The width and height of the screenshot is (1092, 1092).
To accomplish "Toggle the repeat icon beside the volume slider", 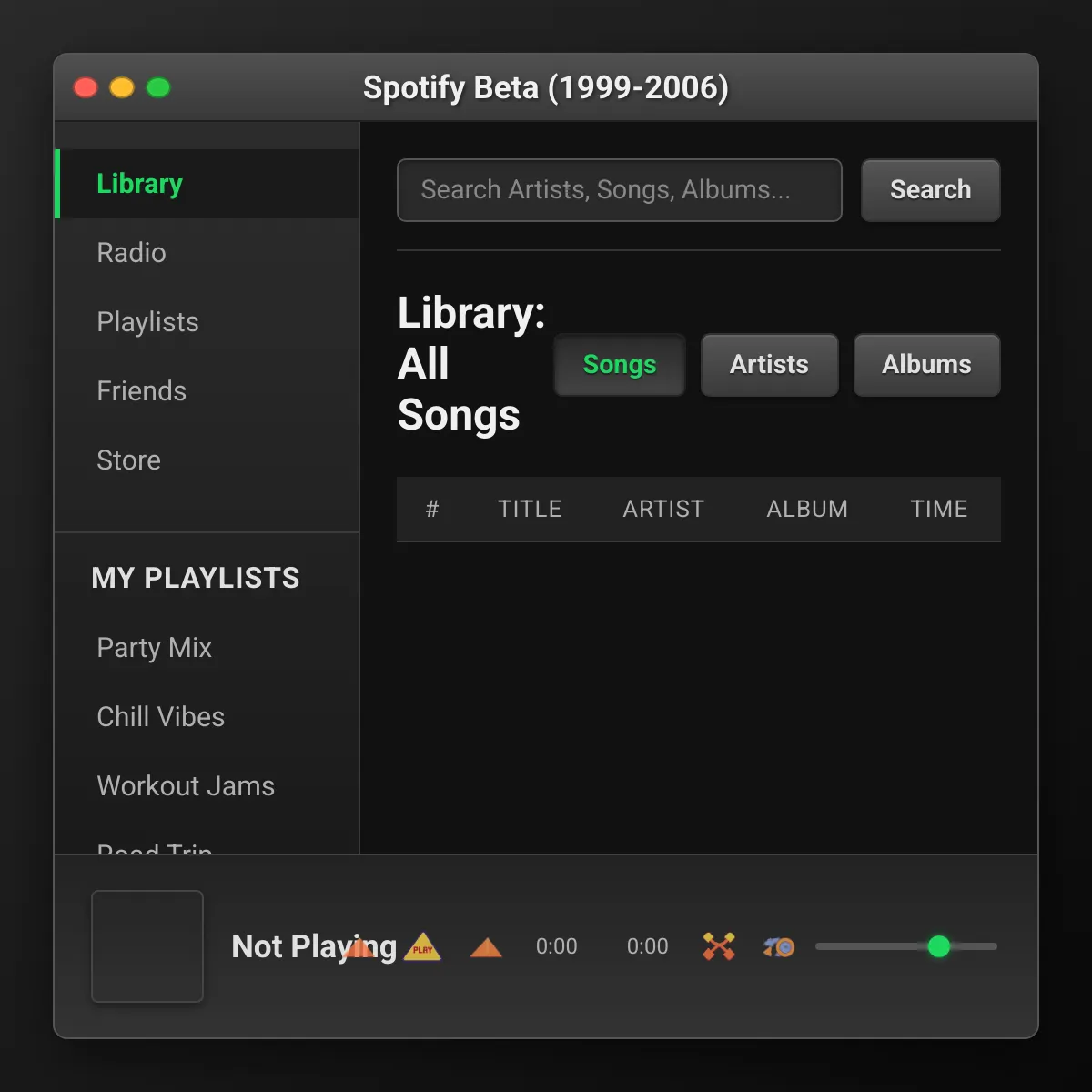I will 779,947.
